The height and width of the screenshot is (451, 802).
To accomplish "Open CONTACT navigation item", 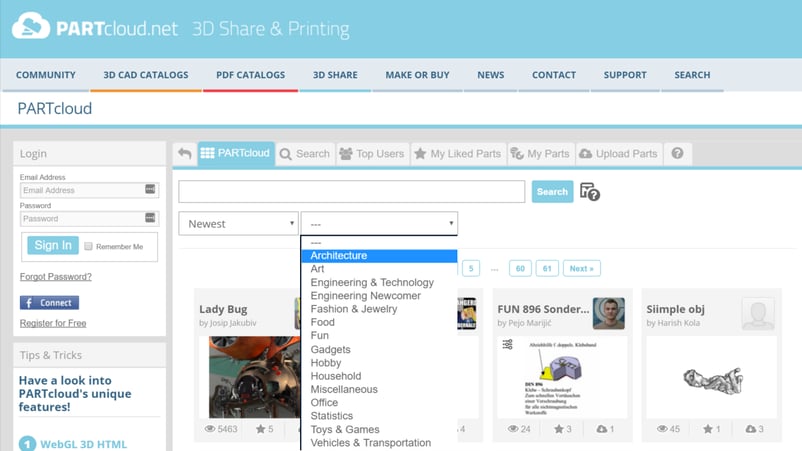I will pyautogui.click(x=554, y=75).
